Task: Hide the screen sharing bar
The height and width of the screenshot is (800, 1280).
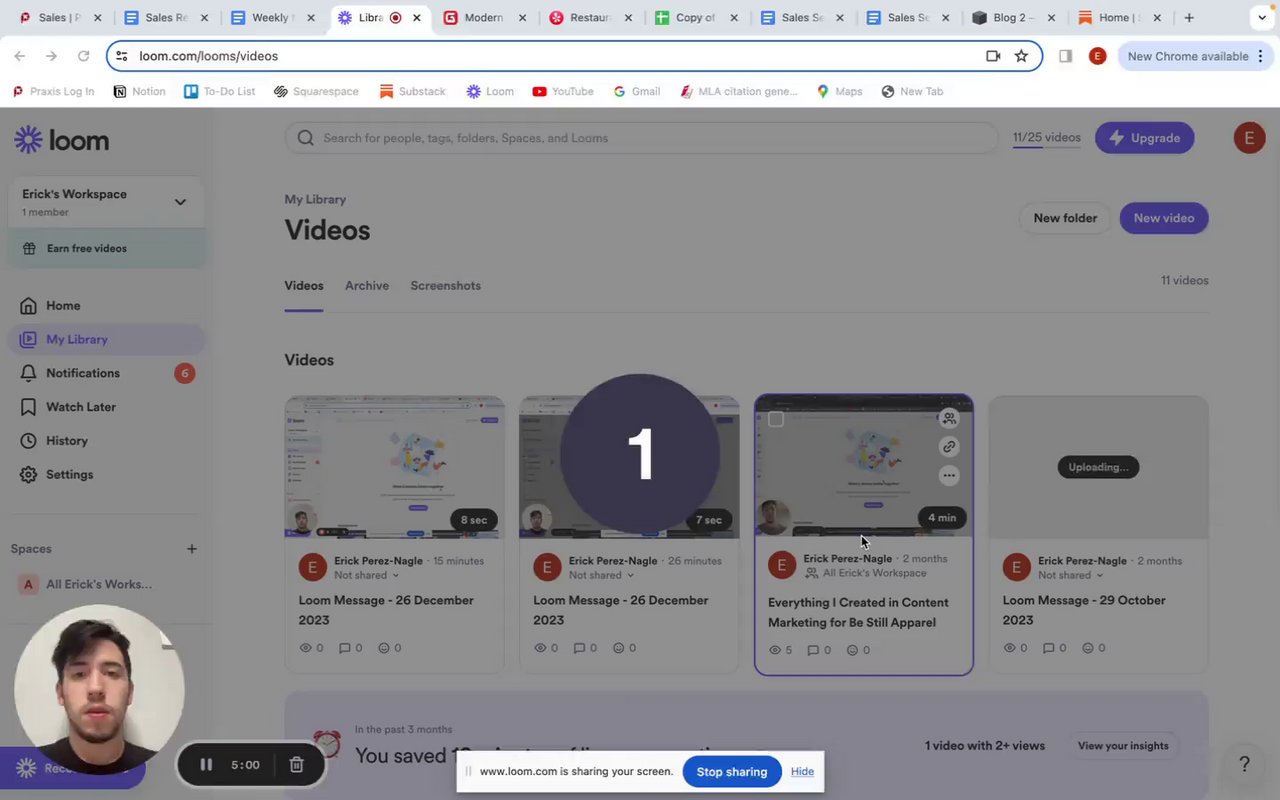Action: click(802, 772)
